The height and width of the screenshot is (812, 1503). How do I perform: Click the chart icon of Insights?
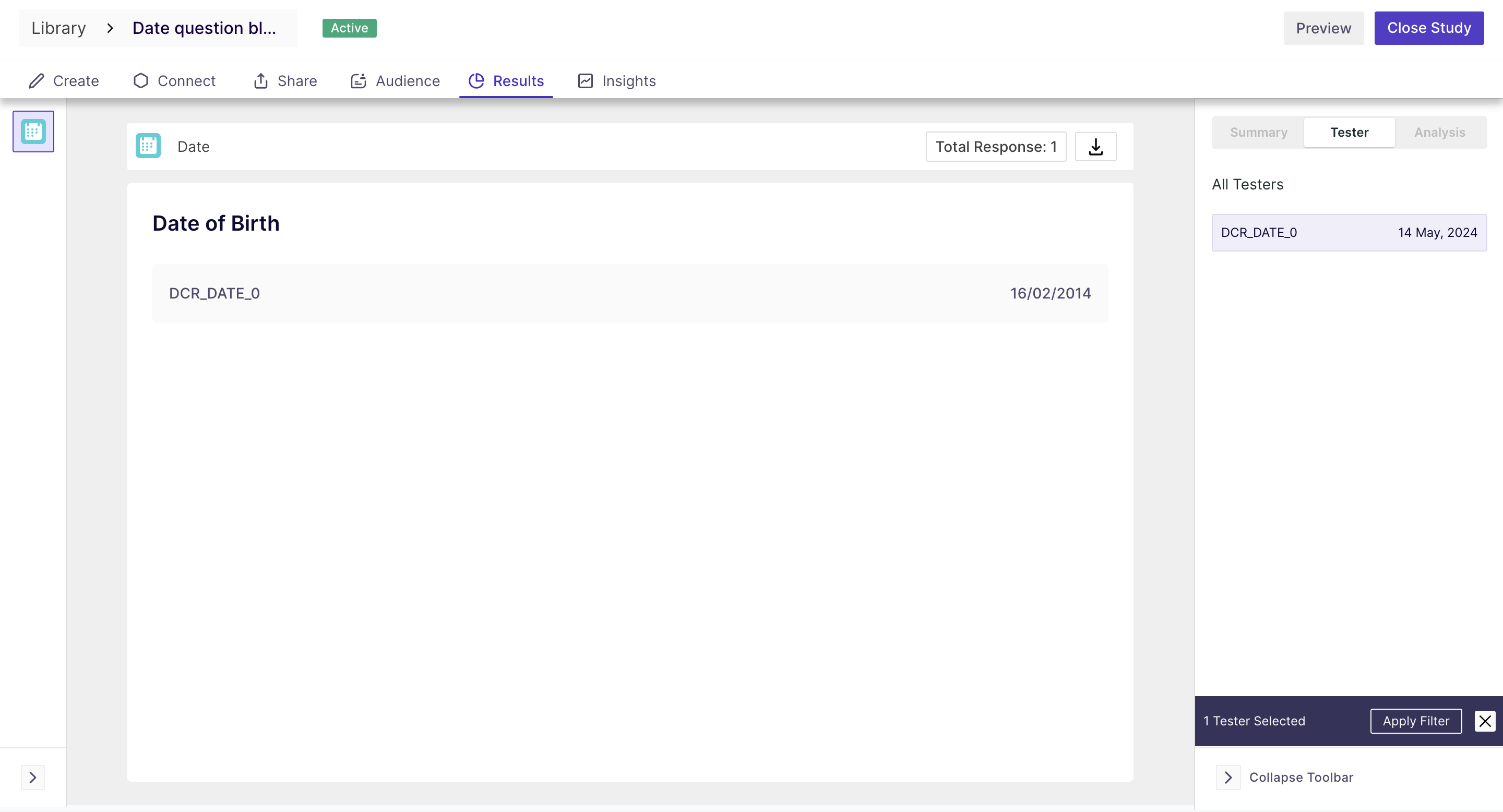click(585, 80)
